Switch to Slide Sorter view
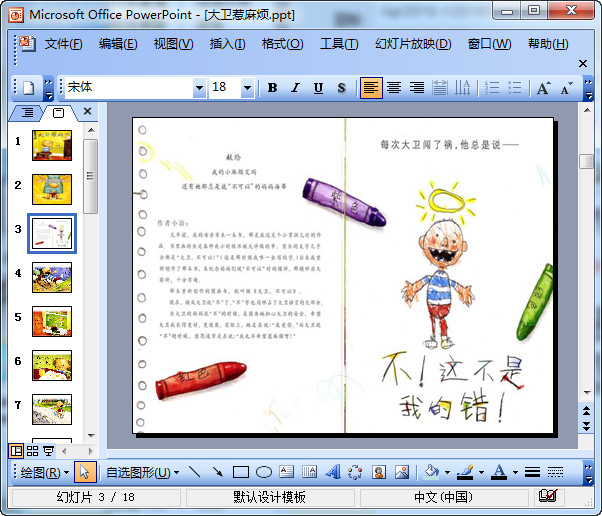 click(32, 451)
